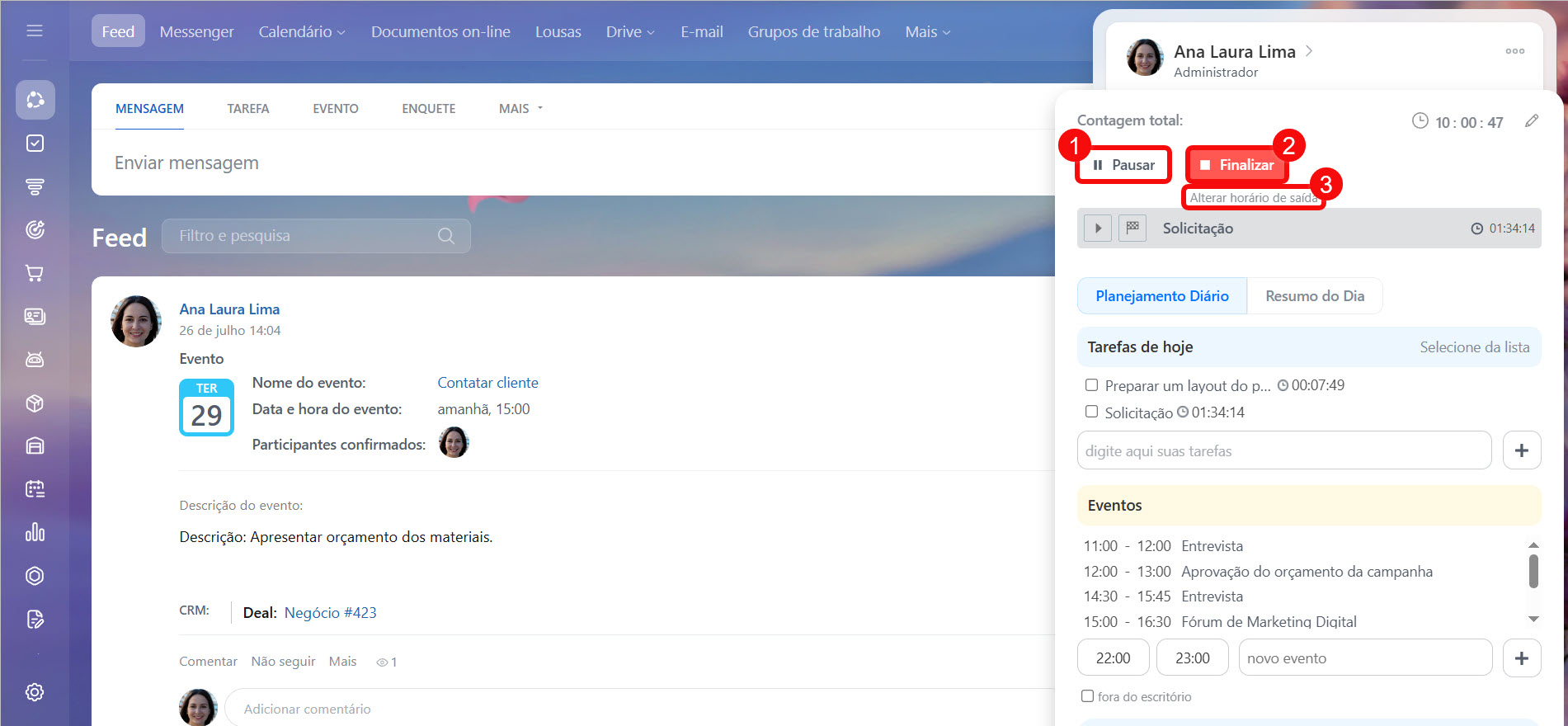1568x726 pixels.
Task: Open the Tasks checkmark sidebar icon
Action: [35, 144]
